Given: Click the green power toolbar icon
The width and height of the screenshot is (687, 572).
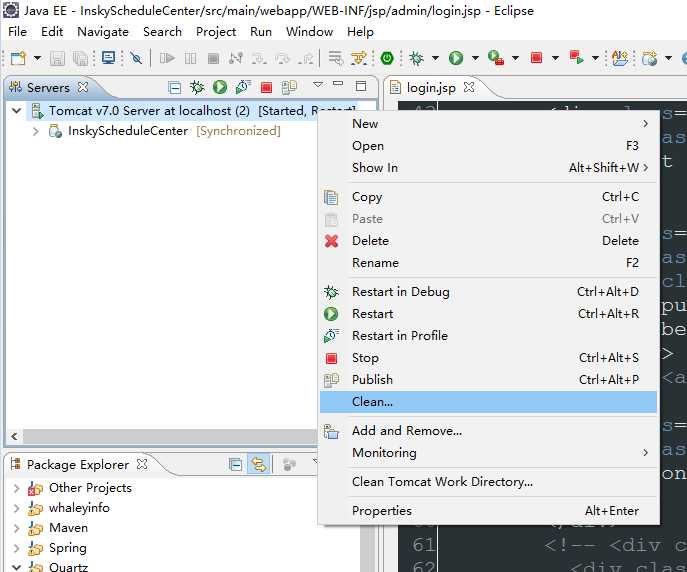Looking at the screenshot, I should [x=387, y=58].
